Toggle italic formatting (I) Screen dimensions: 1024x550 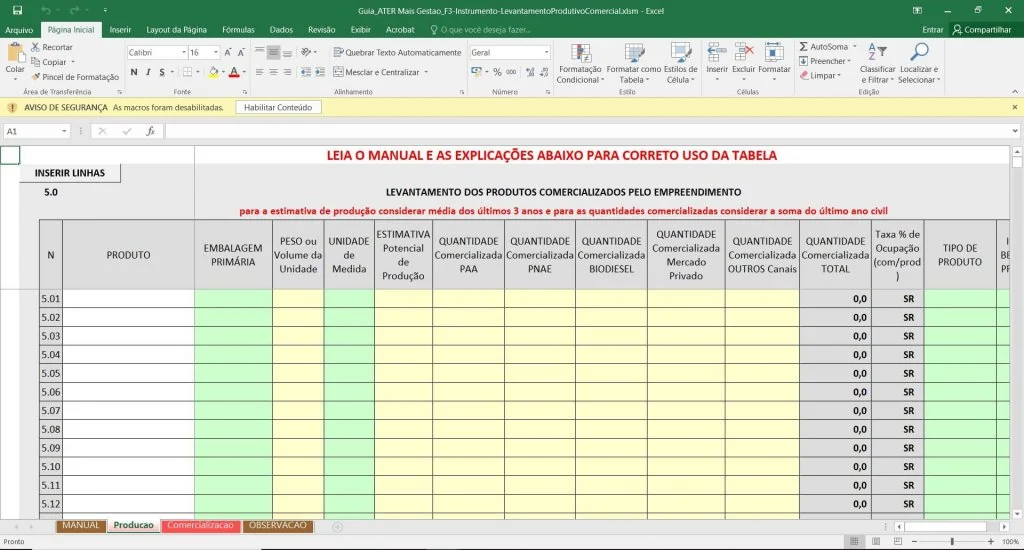click(x=148, y=72)
